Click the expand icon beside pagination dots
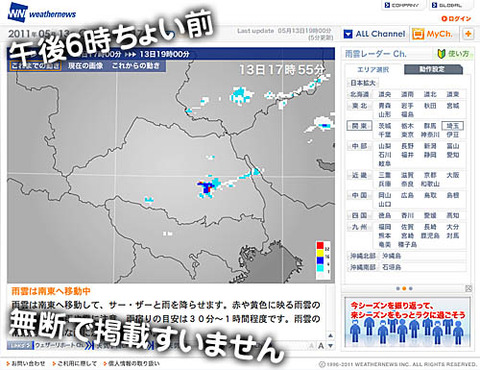The width and height of the screenshot is (480, 370). tap(468, 289)
